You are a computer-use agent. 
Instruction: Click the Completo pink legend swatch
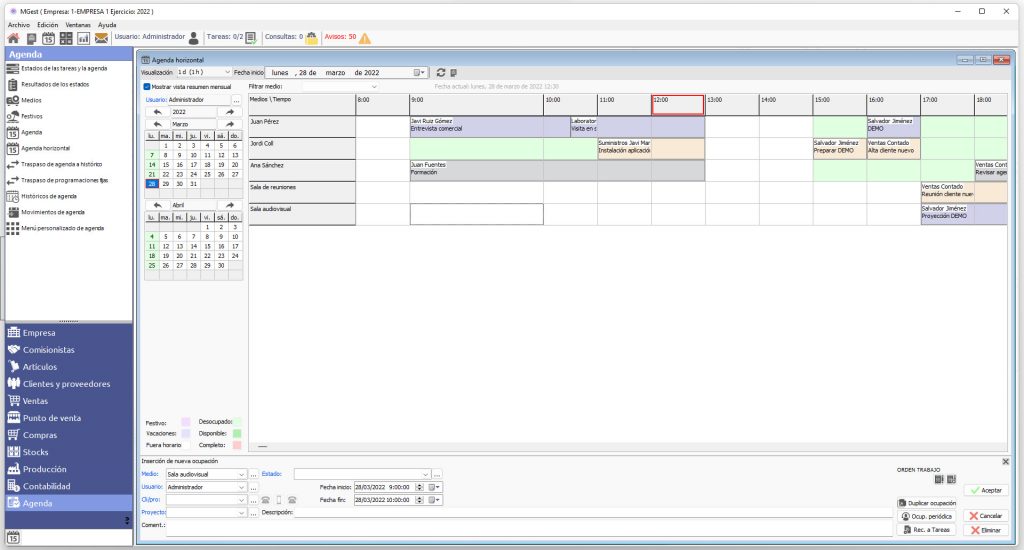(237, 445)
